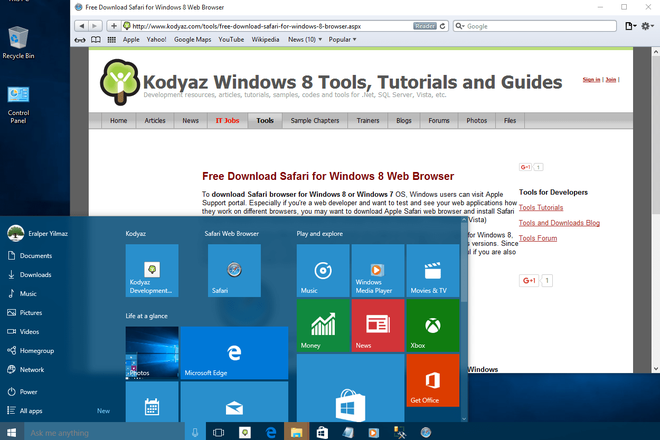Show Top Sites grid icon
Viewport: 660px width, 440px height.
click(x=112, y=40)
